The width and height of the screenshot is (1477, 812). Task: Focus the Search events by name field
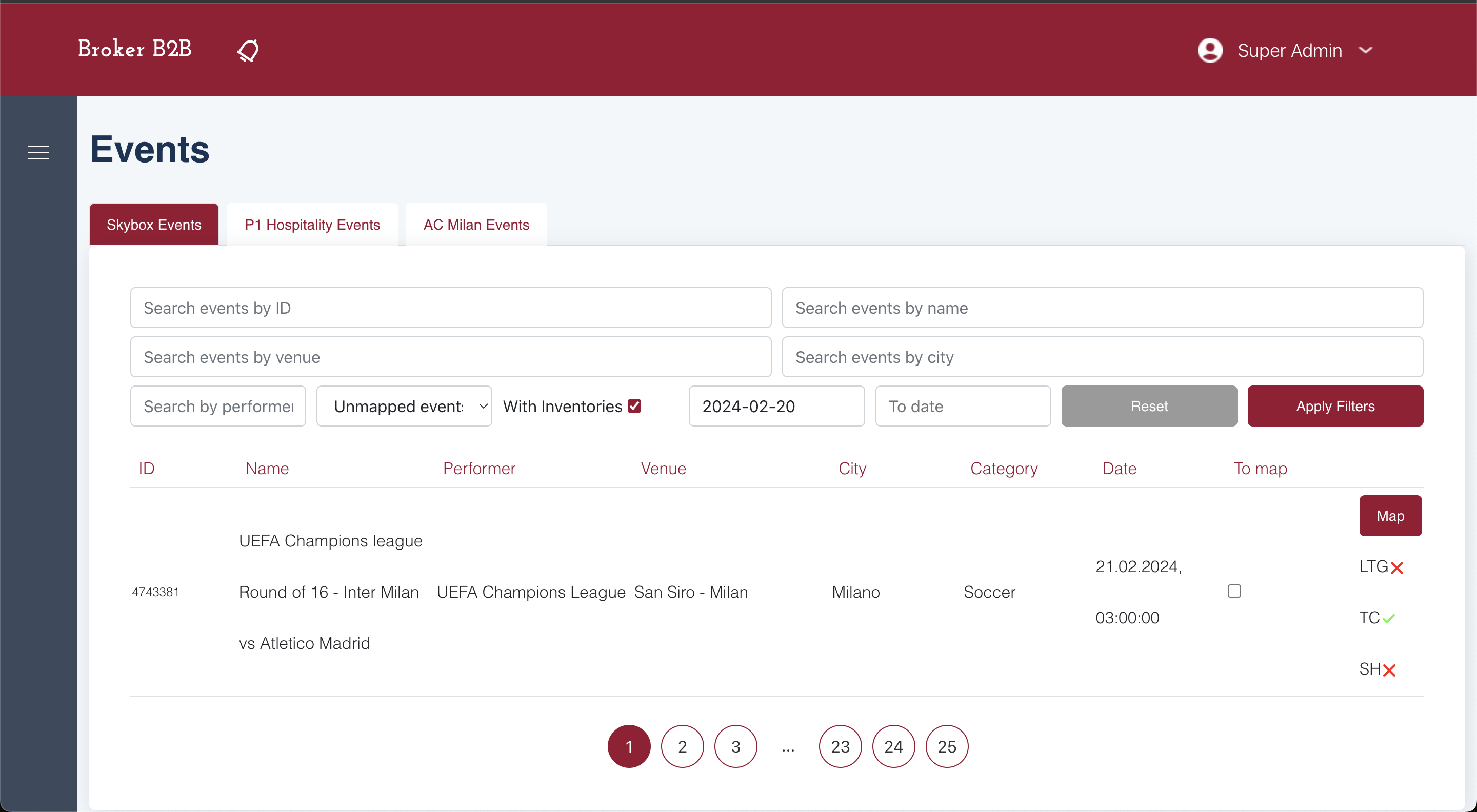(x=1102, y=308)
